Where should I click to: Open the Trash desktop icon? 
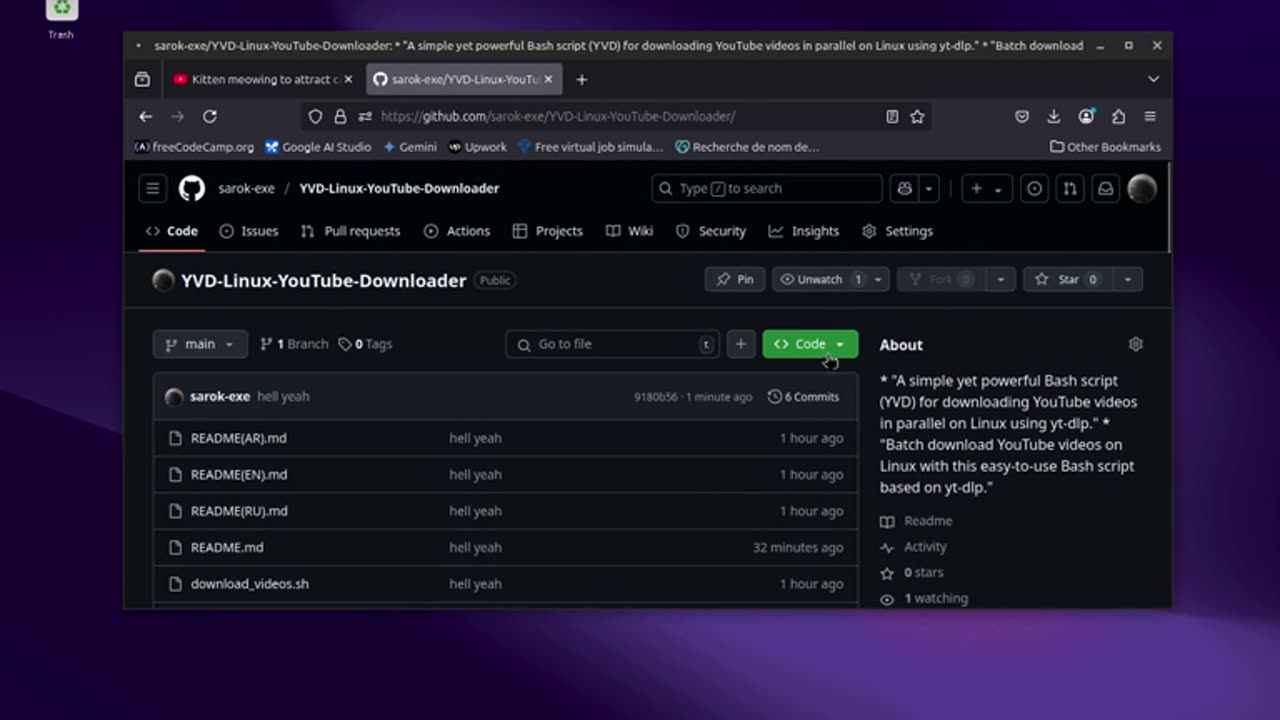[x=61, y=17]
